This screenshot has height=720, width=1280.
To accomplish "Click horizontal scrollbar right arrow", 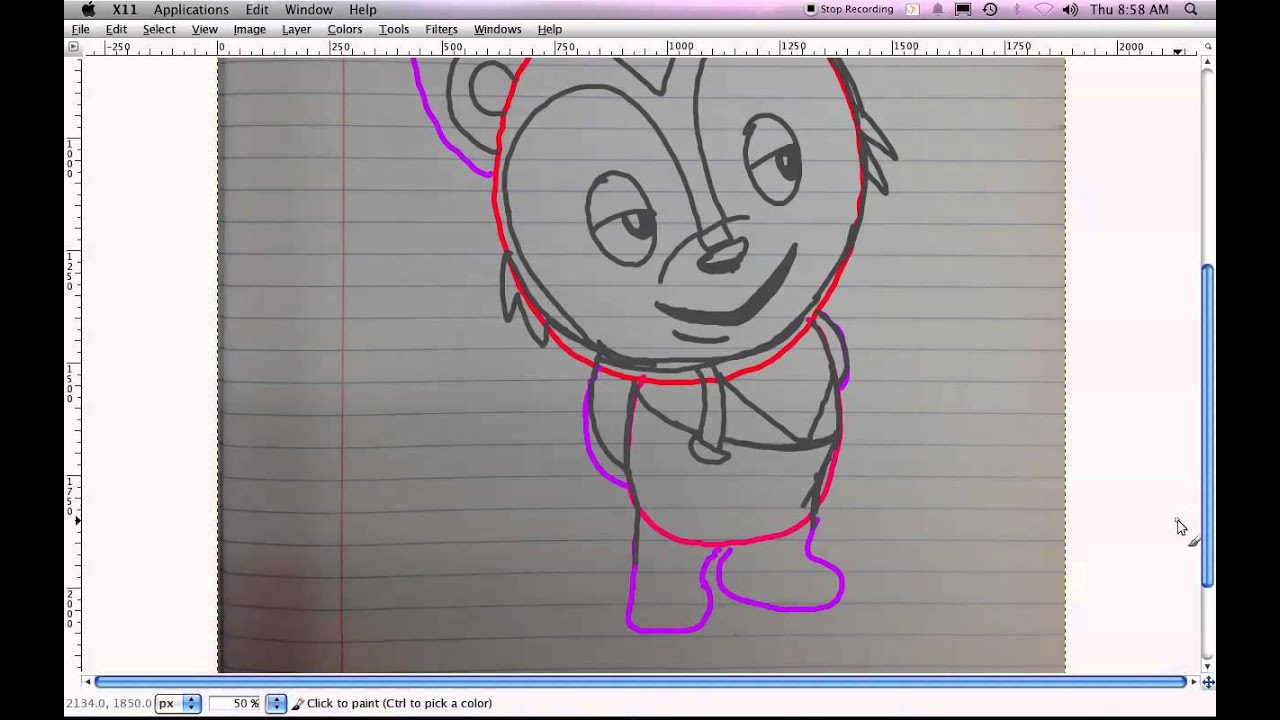I will pos(1193,682).
